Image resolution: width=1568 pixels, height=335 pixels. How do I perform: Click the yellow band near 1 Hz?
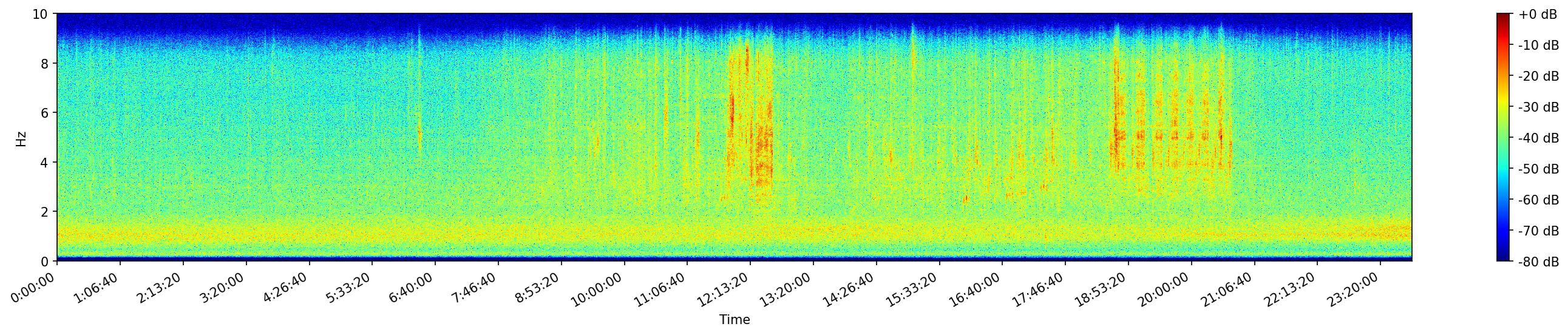[x=365, y=234]
